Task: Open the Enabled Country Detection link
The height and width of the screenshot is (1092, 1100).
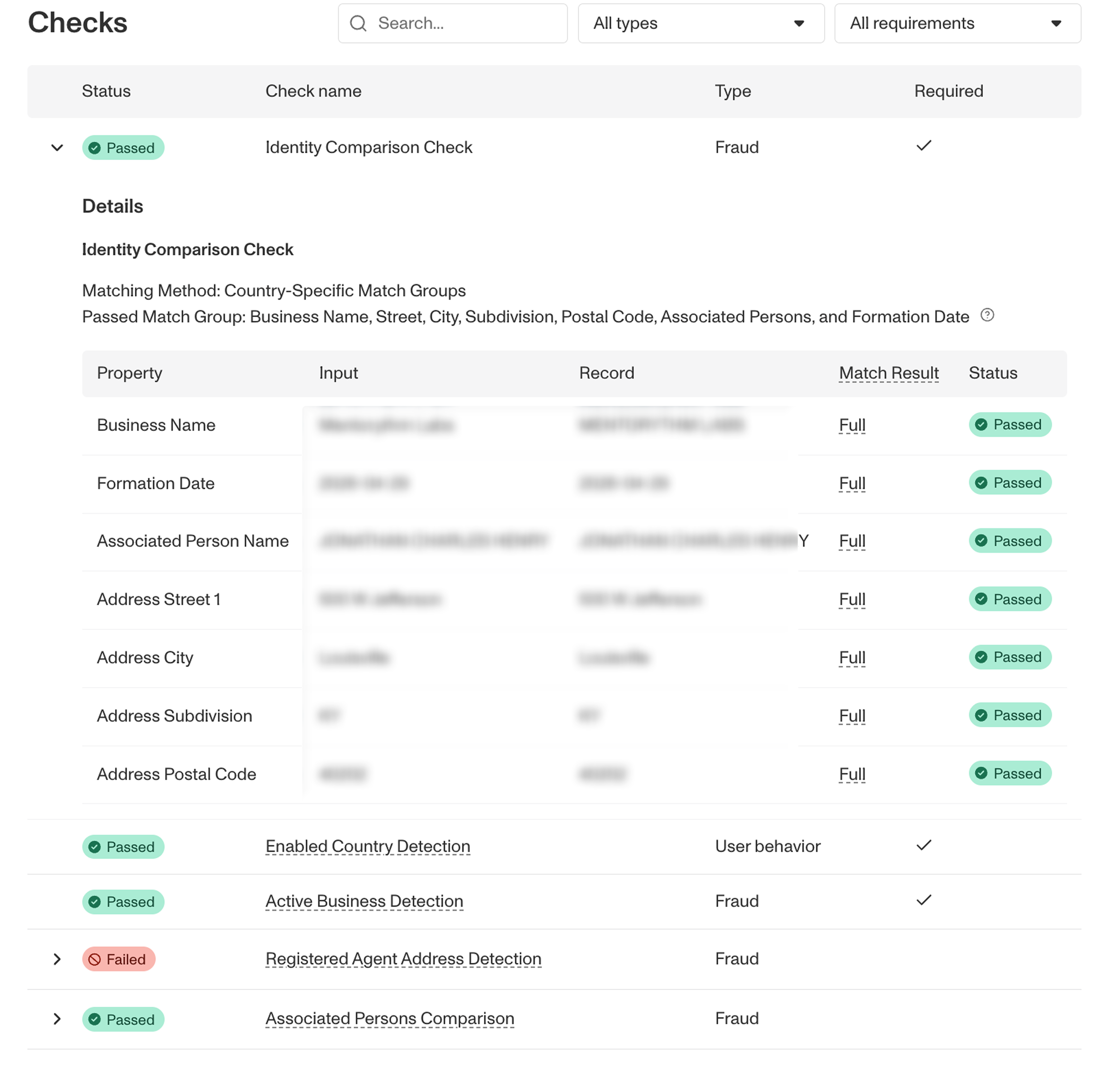Action: click(x=368, y=846)
